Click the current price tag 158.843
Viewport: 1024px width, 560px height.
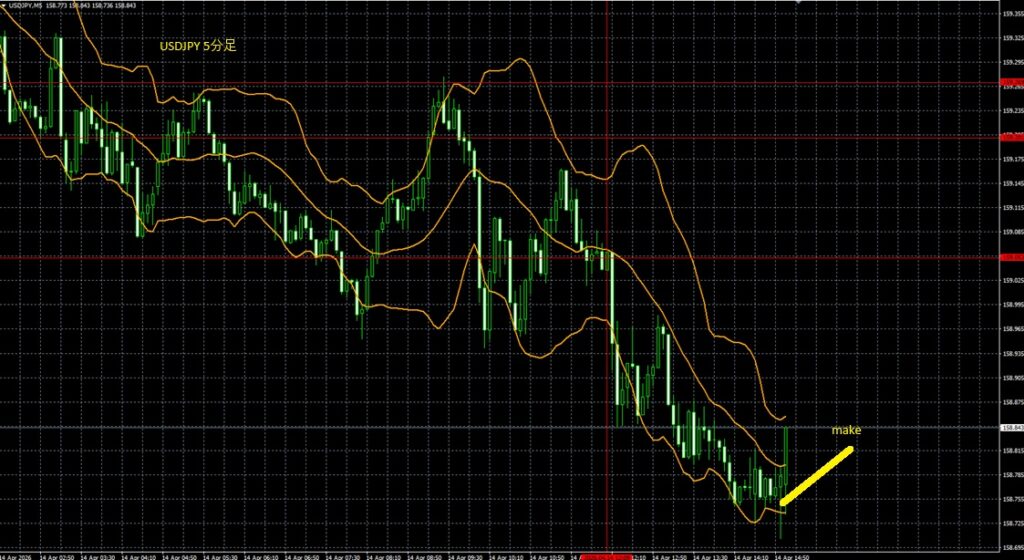[1012, 428]
